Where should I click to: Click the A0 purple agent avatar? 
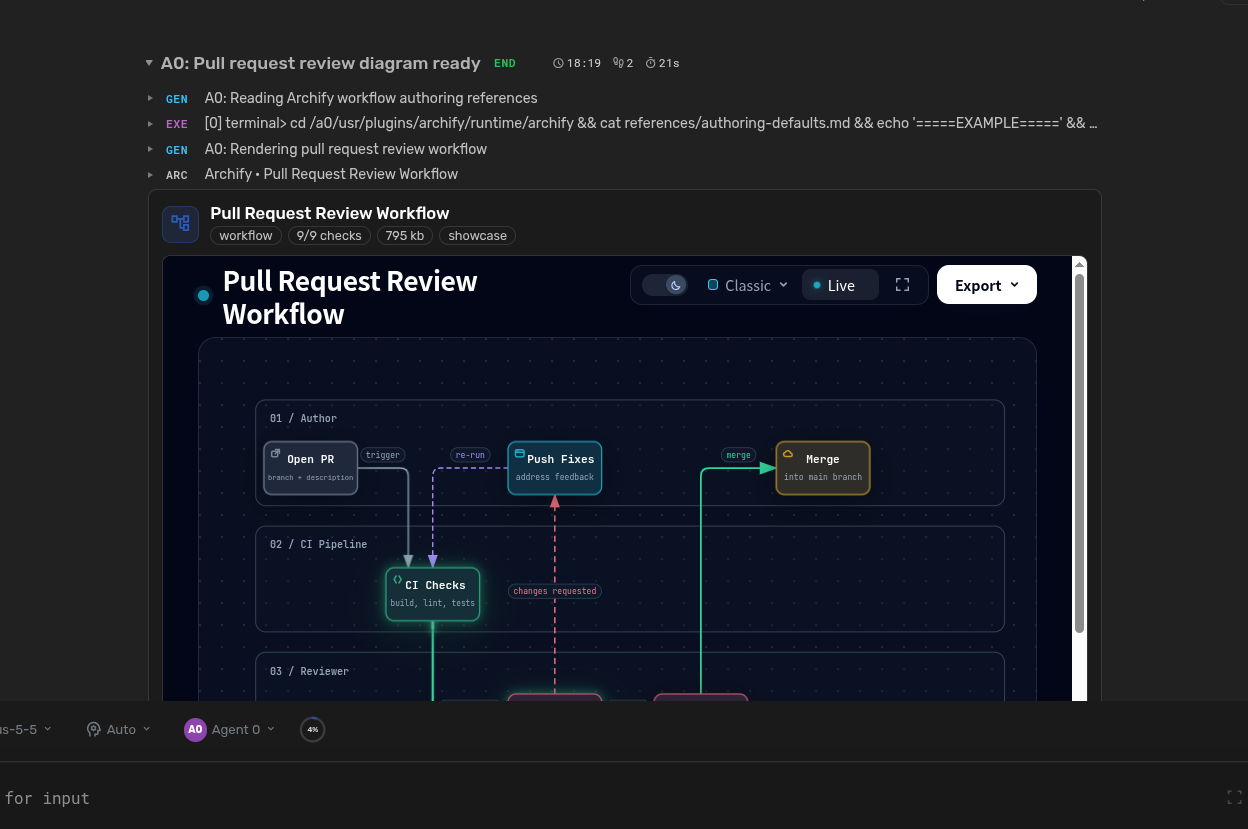[x=195, y=729]
